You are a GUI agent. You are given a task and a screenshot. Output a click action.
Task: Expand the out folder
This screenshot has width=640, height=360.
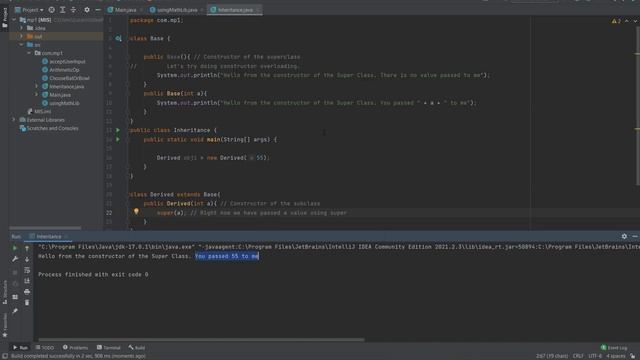tap(22, 36)
